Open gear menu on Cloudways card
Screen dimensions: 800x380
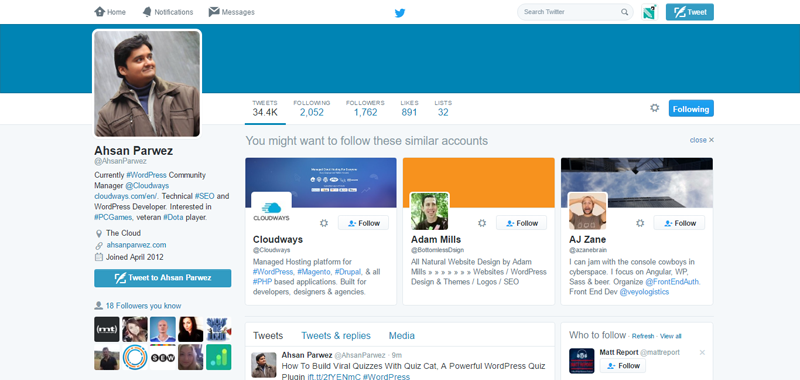tap(324, 223)
